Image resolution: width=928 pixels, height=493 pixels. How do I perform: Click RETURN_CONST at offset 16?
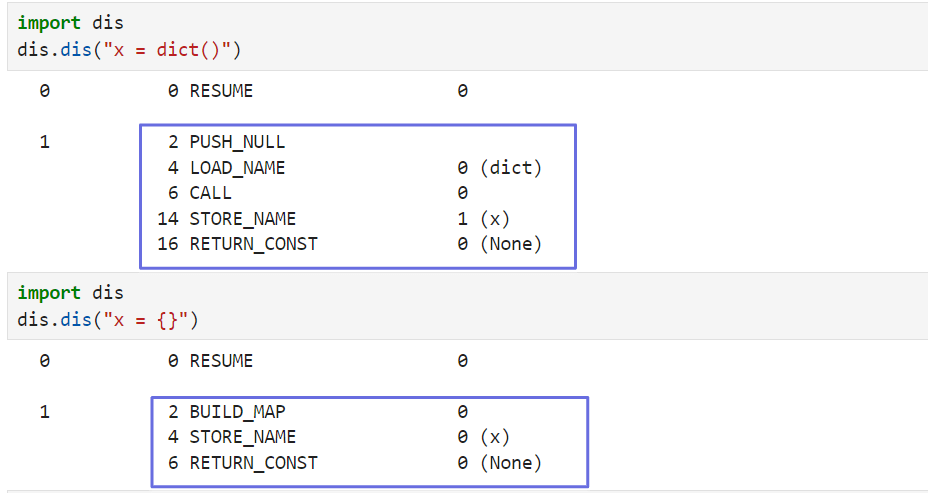click(253, 244)
